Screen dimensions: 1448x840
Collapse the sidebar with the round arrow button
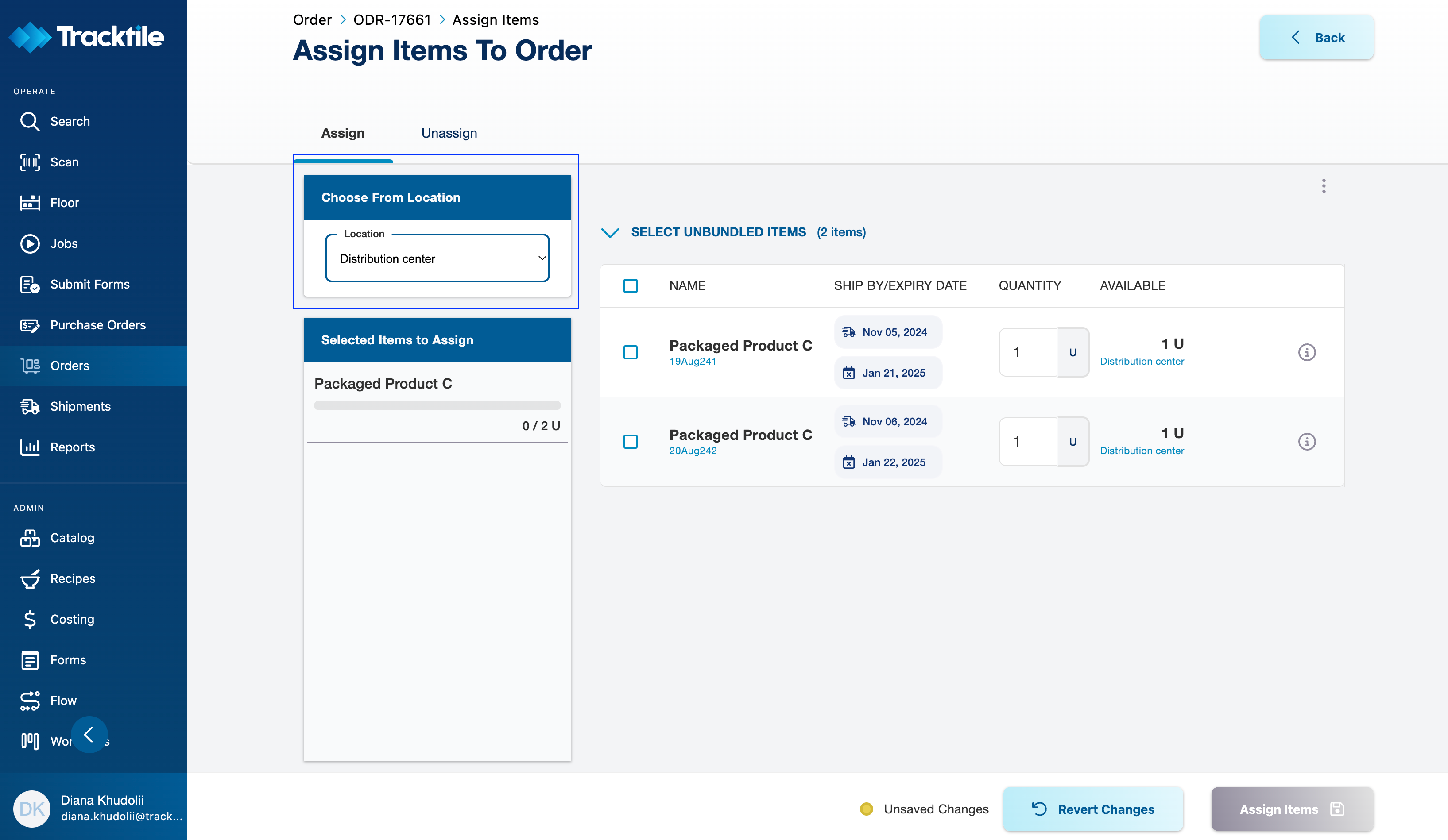pyautogui.click(x=89, y=734)
